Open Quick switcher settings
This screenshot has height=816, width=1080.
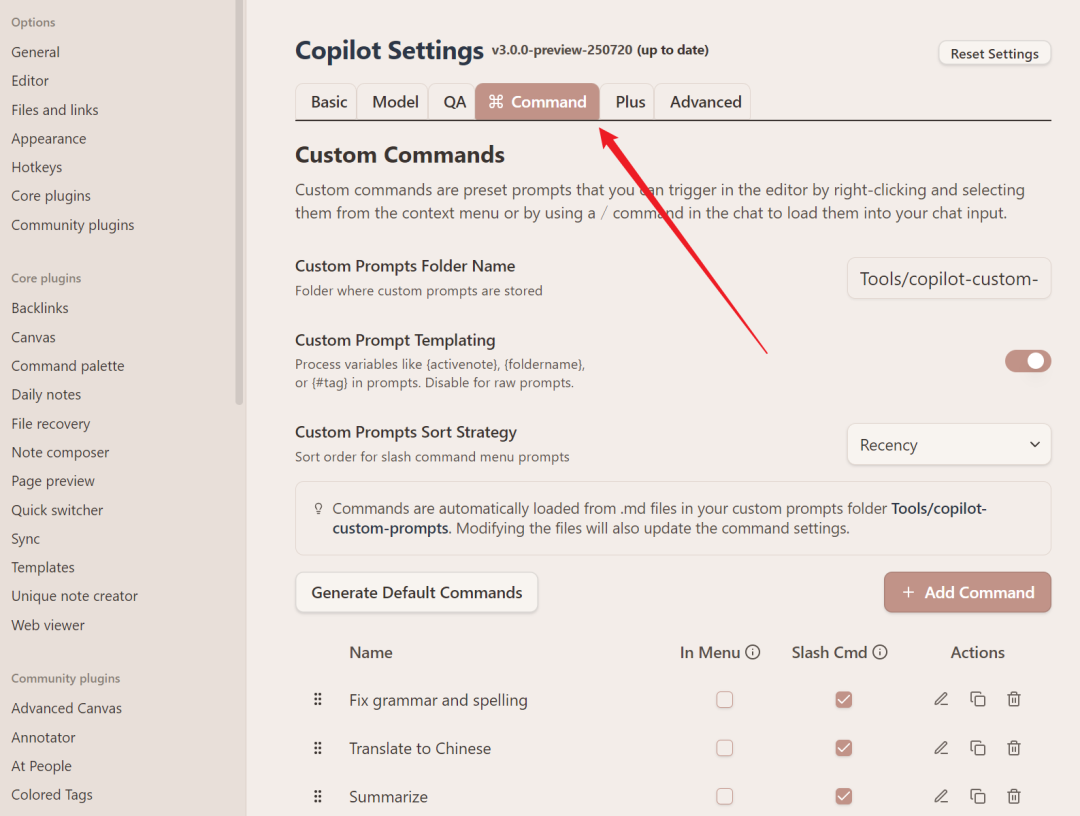pyautogui.click(x=57, y=510)
